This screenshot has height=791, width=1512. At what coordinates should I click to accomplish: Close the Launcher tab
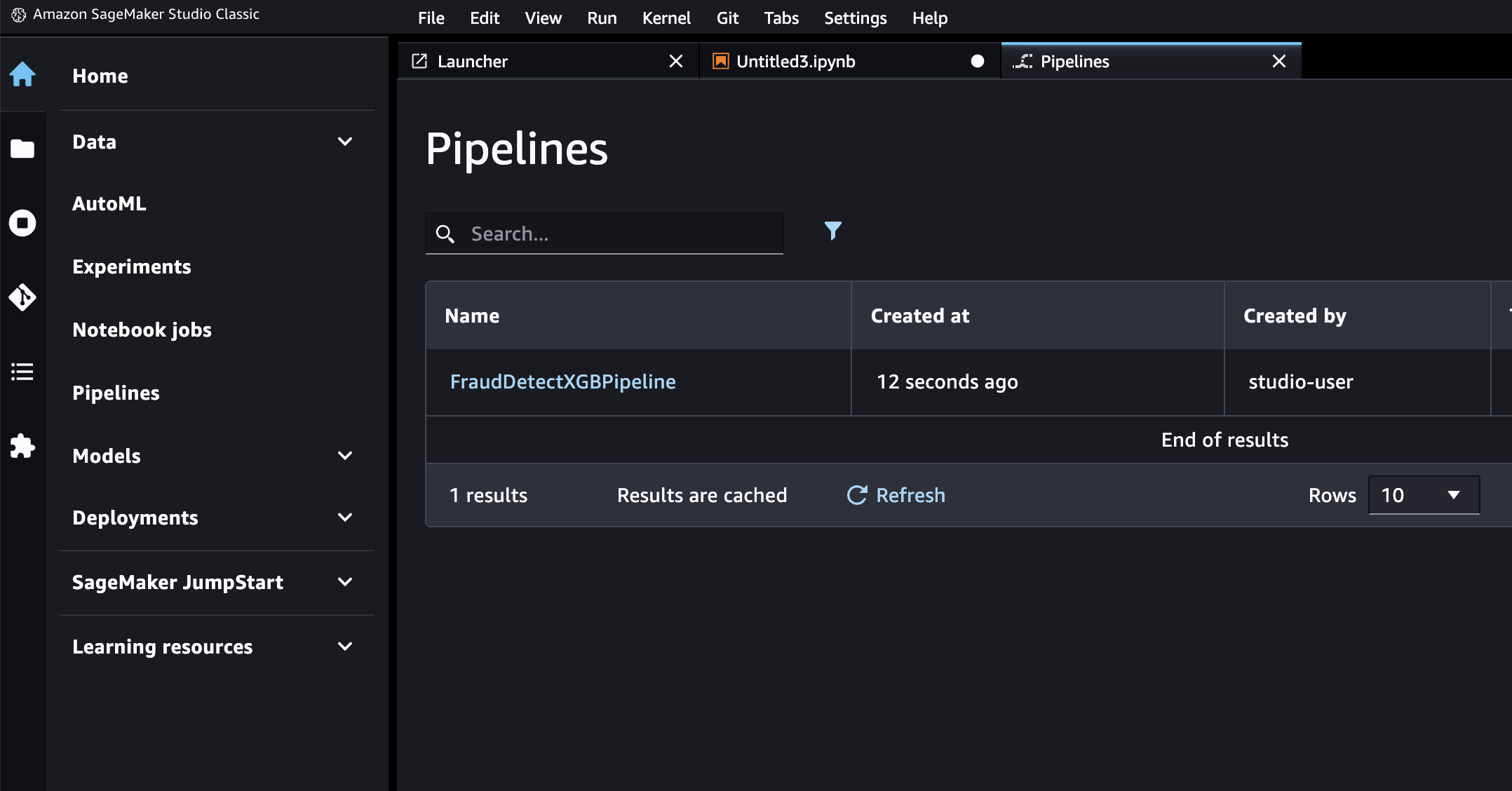pyautogui.click(x=675, y=62)
